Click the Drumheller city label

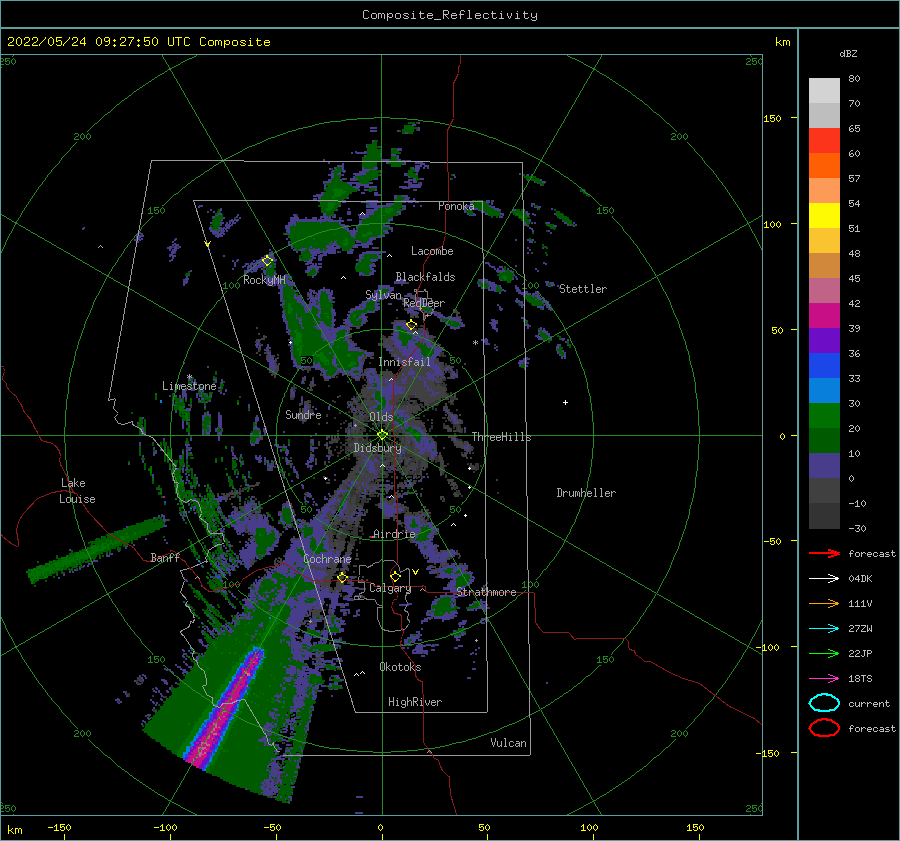coord(586,493)
